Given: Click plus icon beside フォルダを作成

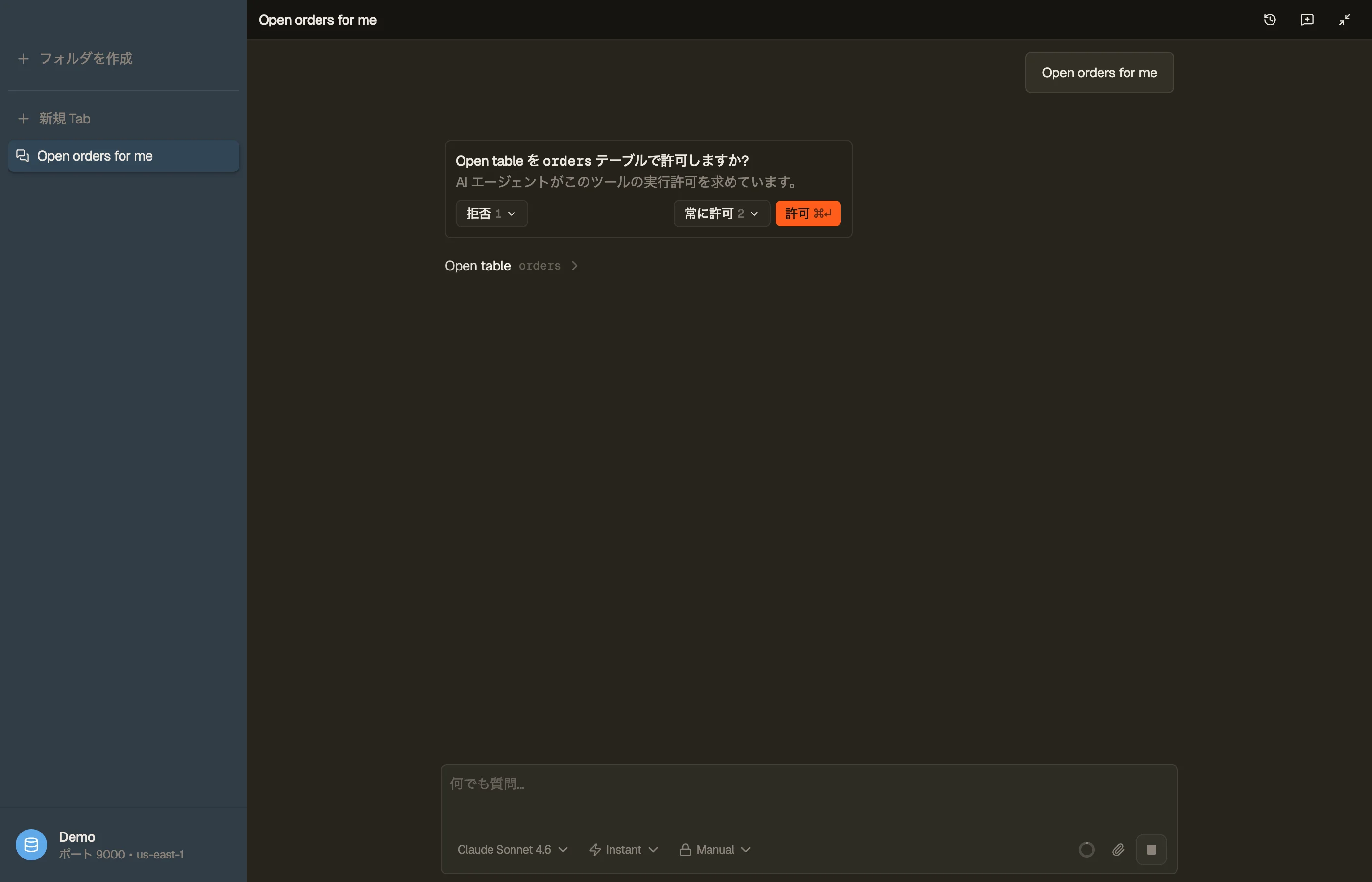Looking at the screenshot, I should pyautogui.click(x=24, y=58).
